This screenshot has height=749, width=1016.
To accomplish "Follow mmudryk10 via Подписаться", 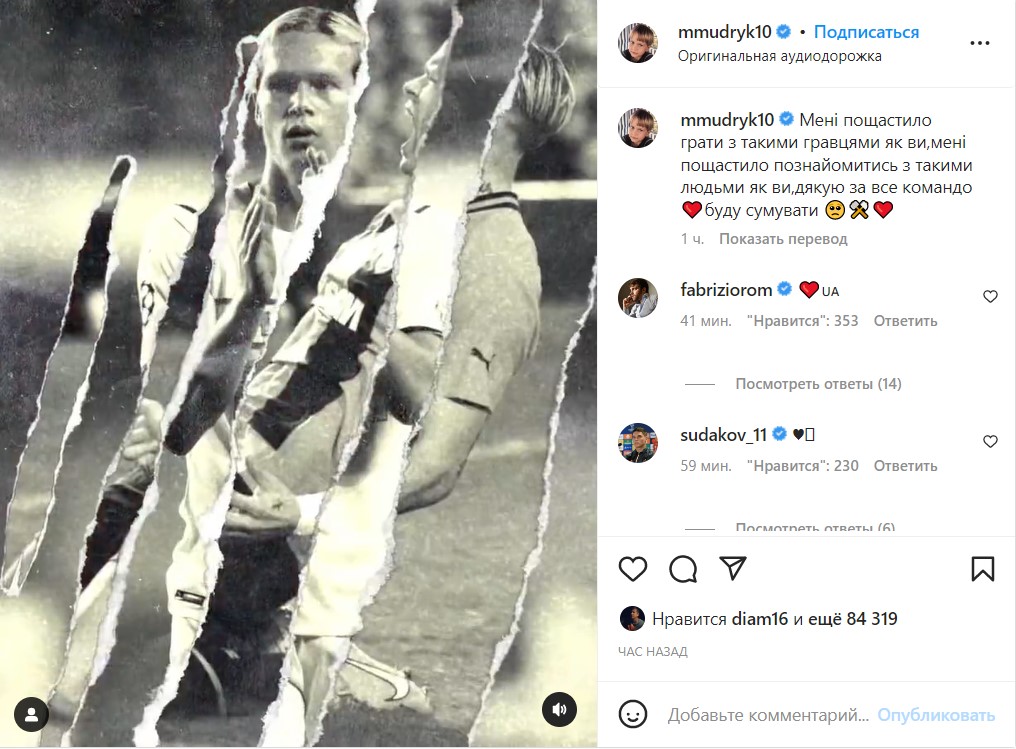I will click(866, 32).
